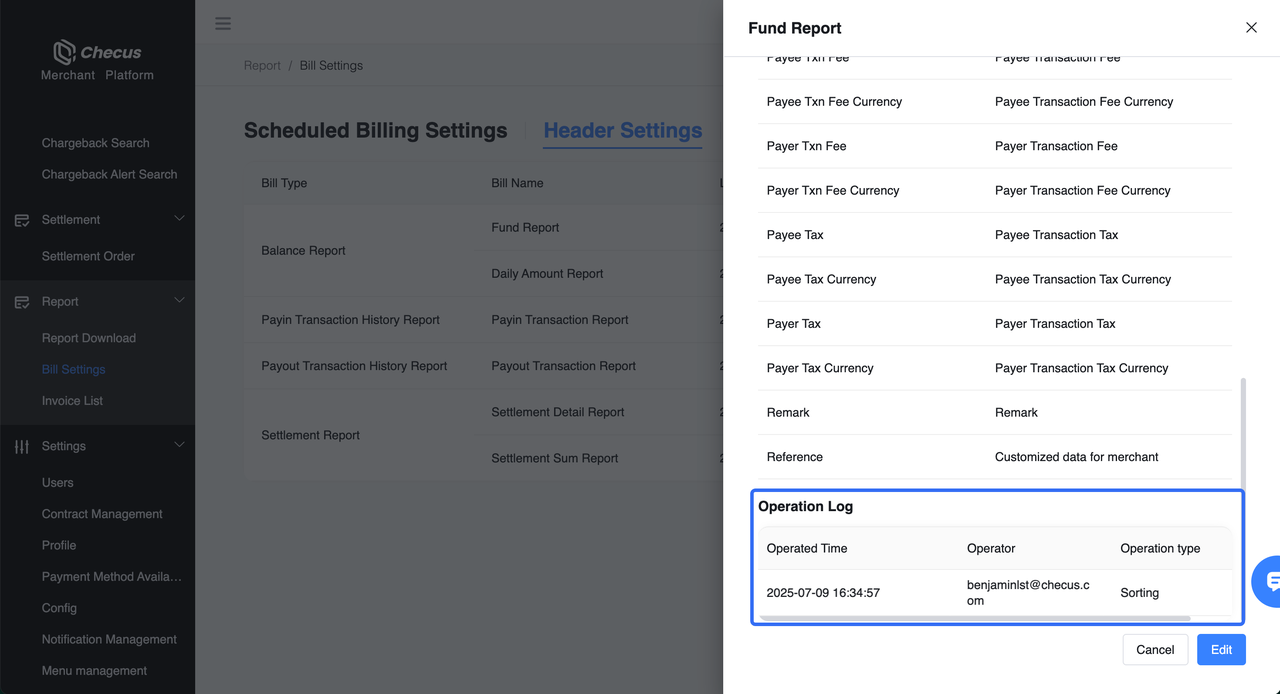Click the Fund Report panel vertical scrollbar
The image size is (1280, 694).
click(1244, 430)
